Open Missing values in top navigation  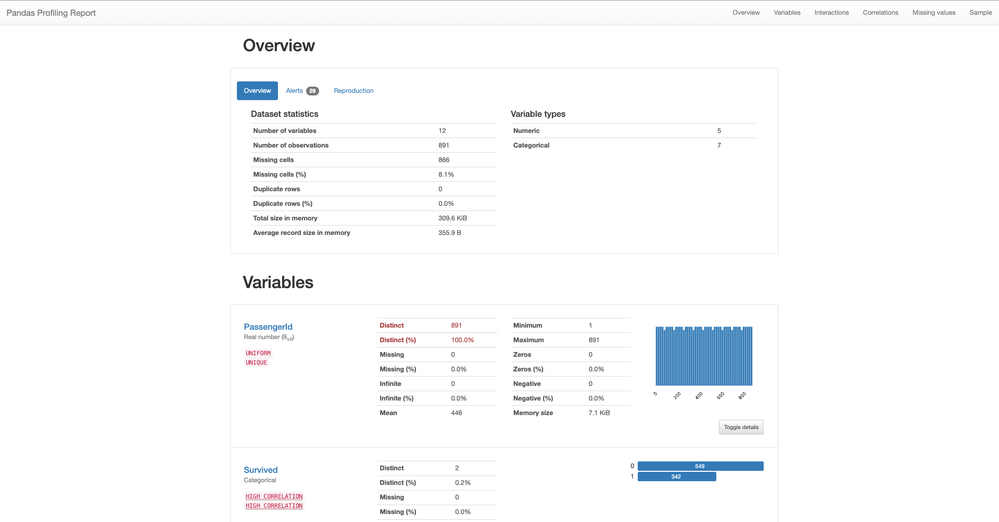point(933,13)
